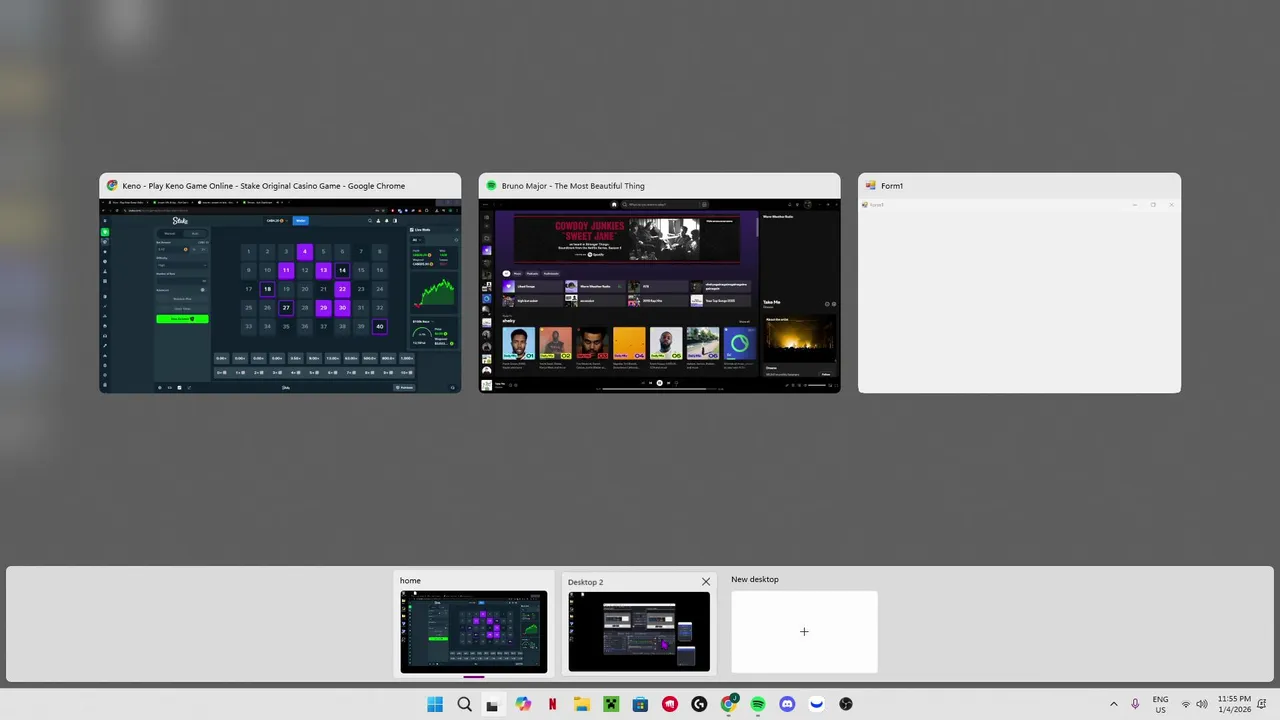The image size is (1280, 720).
Task: Click the Task View taskbar icon
Action: [x=492, y=704]
